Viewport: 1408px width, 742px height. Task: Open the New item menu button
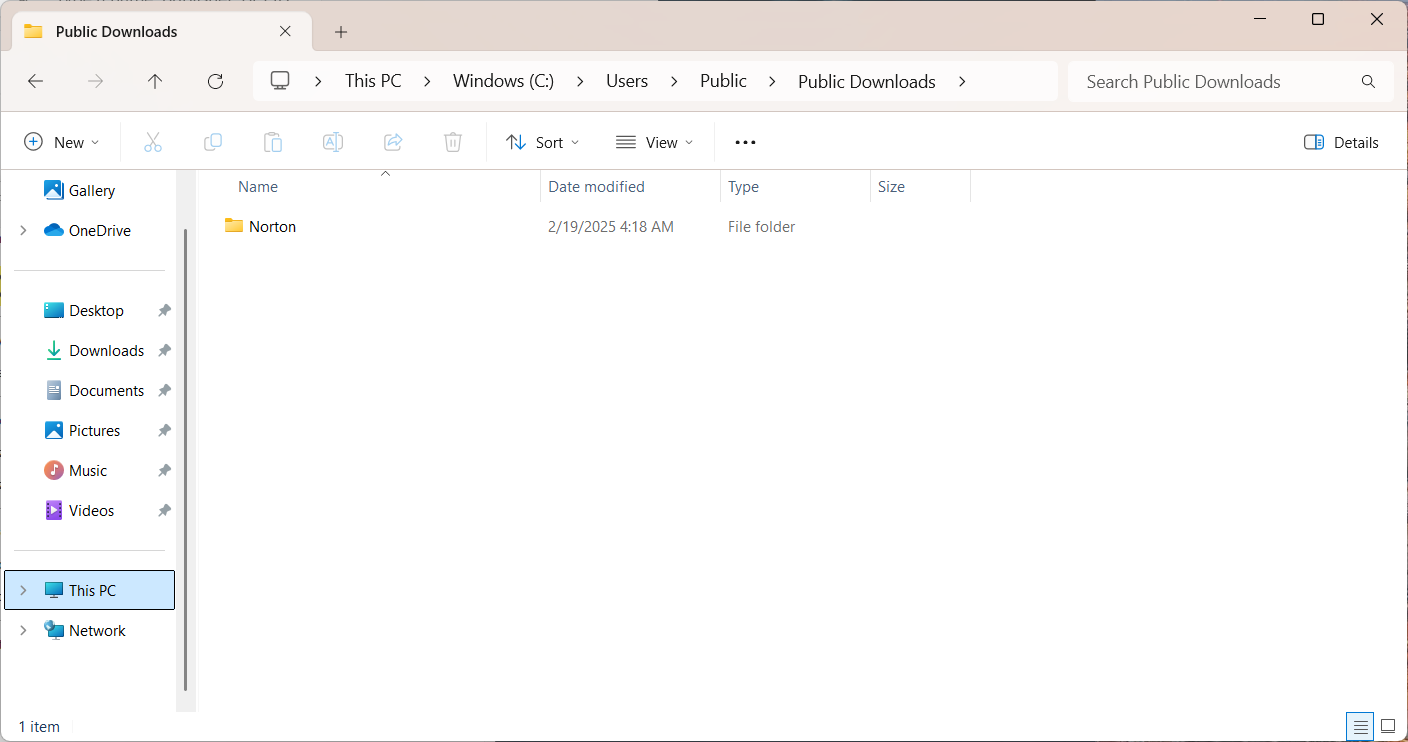[62, 143]
